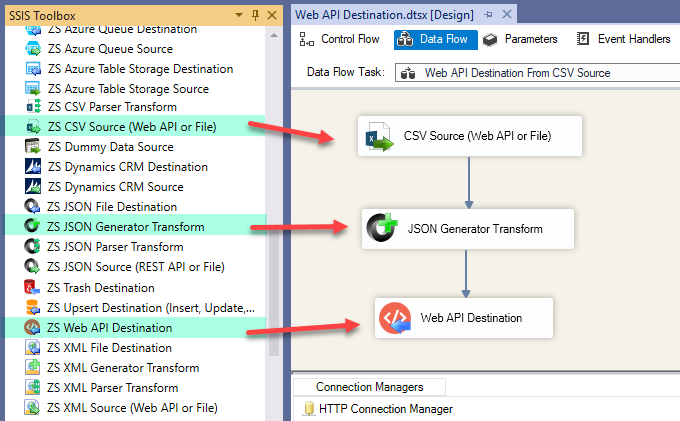680x421 pixels.
Task: Click 'ZS Dynamics CRM Destination' text
Action: tap(128, 166)
